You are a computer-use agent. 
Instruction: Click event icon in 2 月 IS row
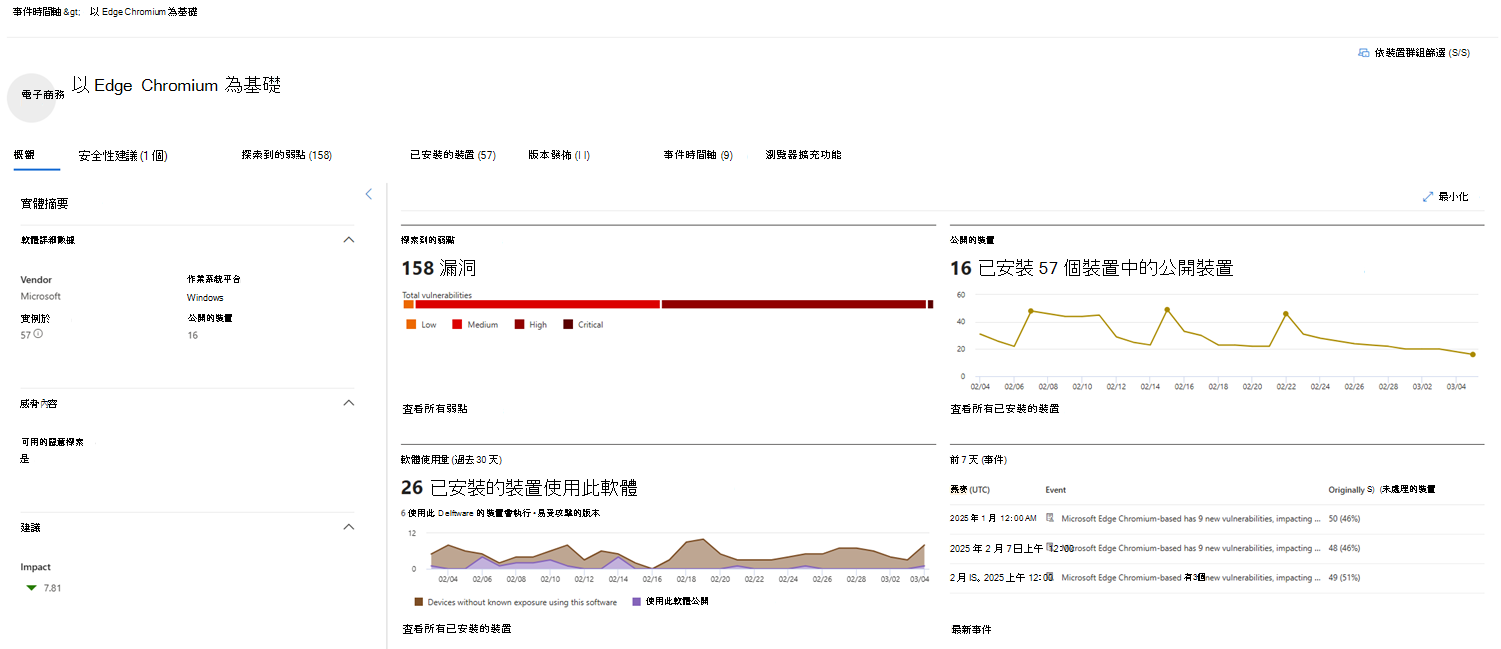click(1050, 577)
